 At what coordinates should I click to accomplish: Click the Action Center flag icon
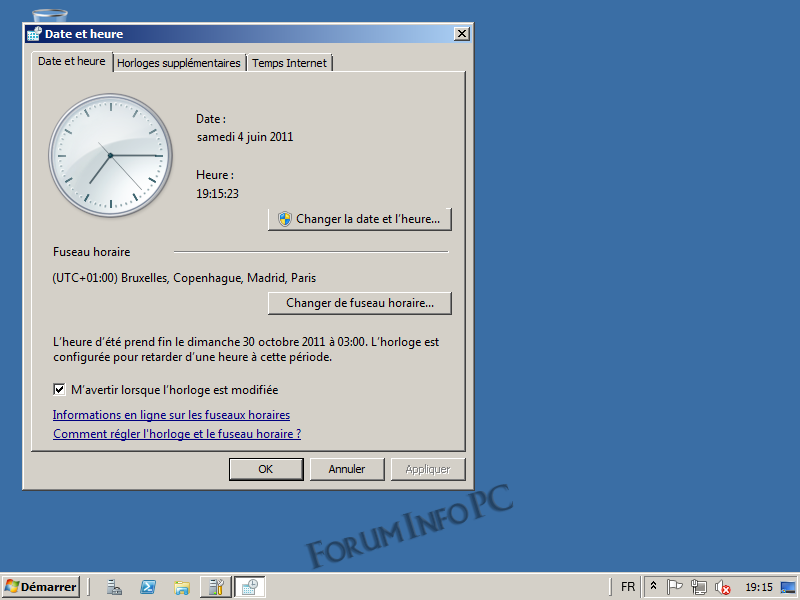coord(675,588)
